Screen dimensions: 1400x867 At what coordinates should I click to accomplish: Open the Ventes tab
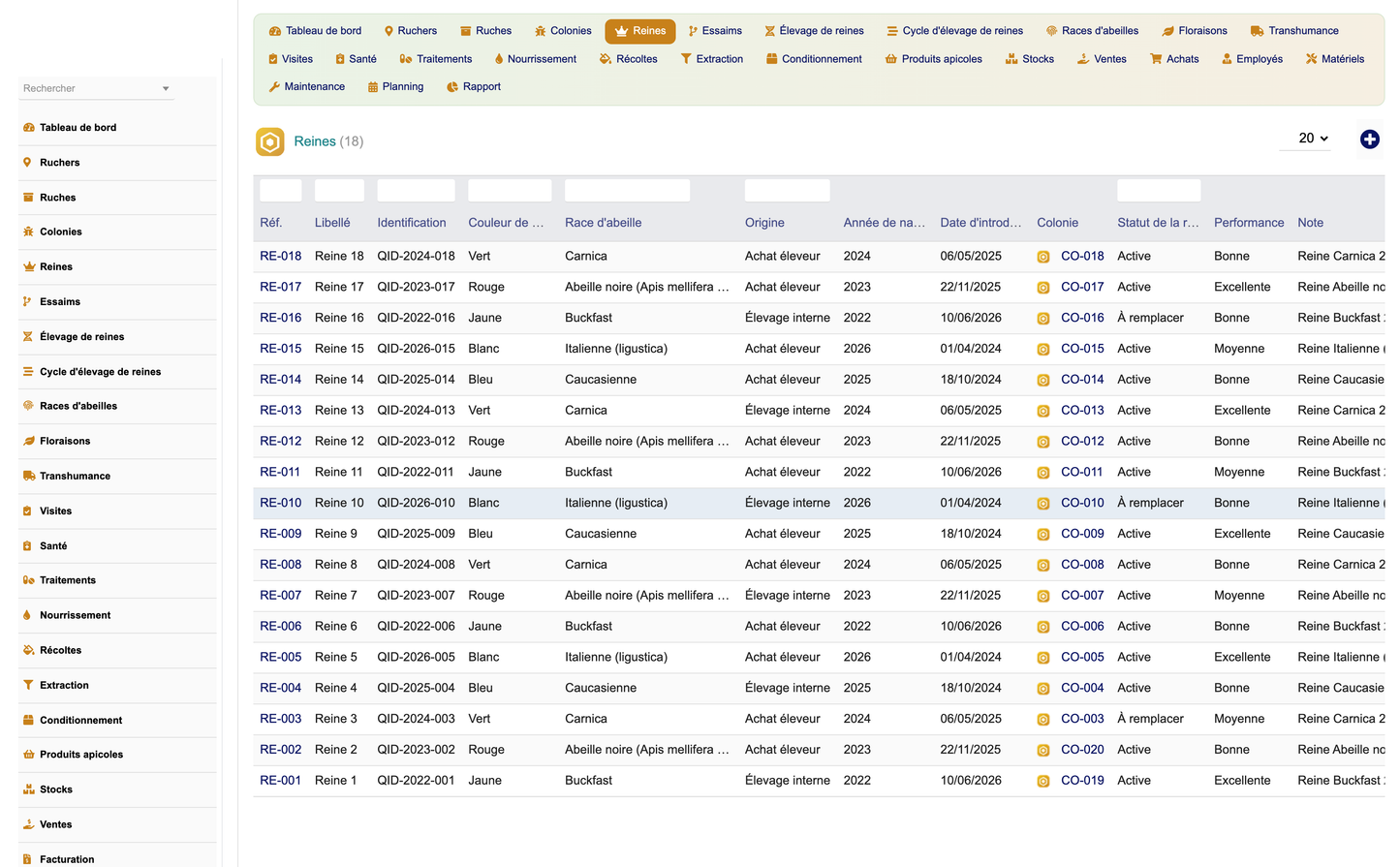click(1102, 59)
